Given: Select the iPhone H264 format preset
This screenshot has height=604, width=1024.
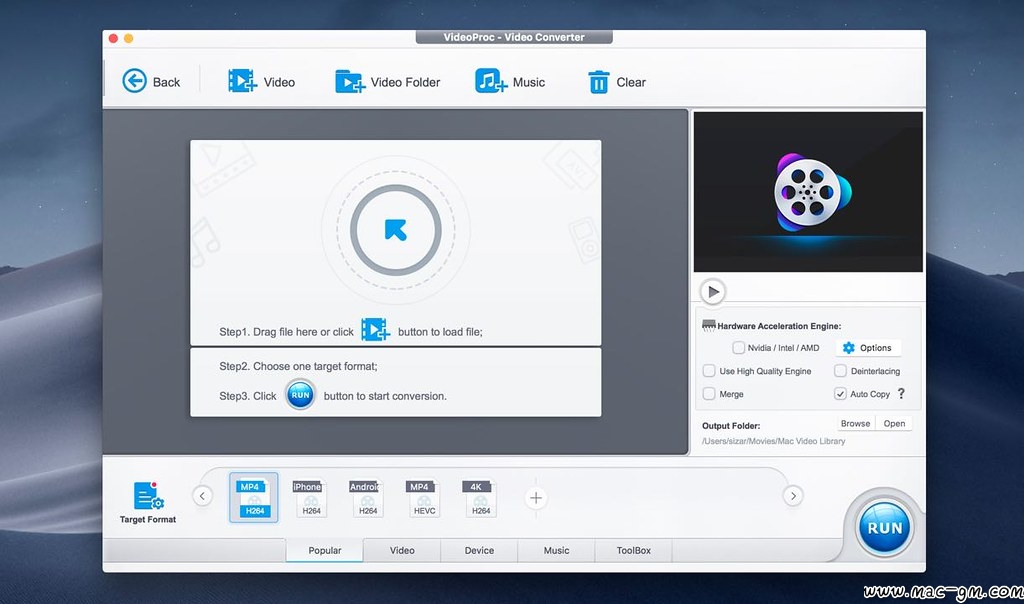Looking at the screenshot, I should [x=311, y=498].
